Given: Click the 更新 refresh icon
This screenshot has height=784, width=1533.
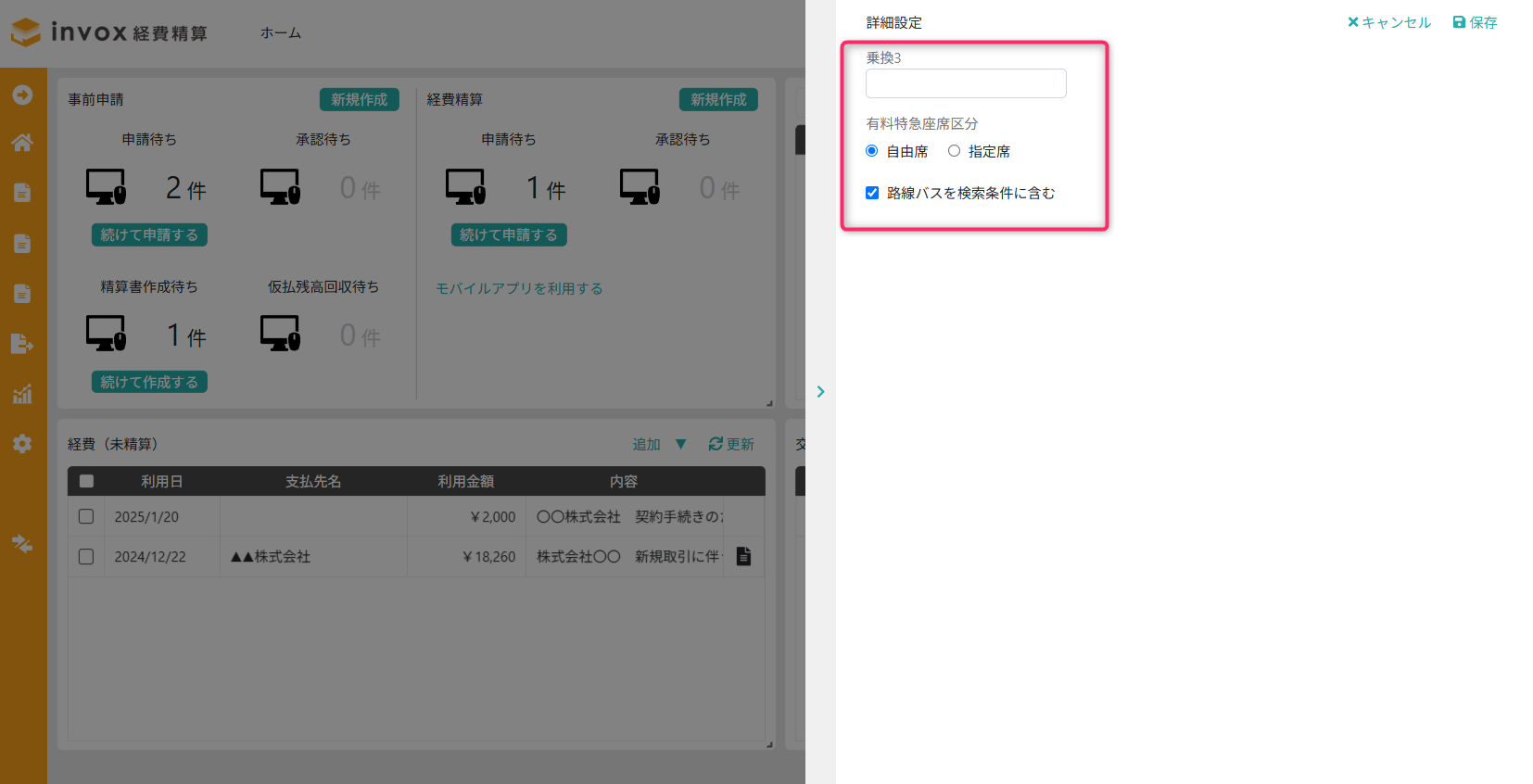Looking at the screenshot, I should [x=716, y=444].
